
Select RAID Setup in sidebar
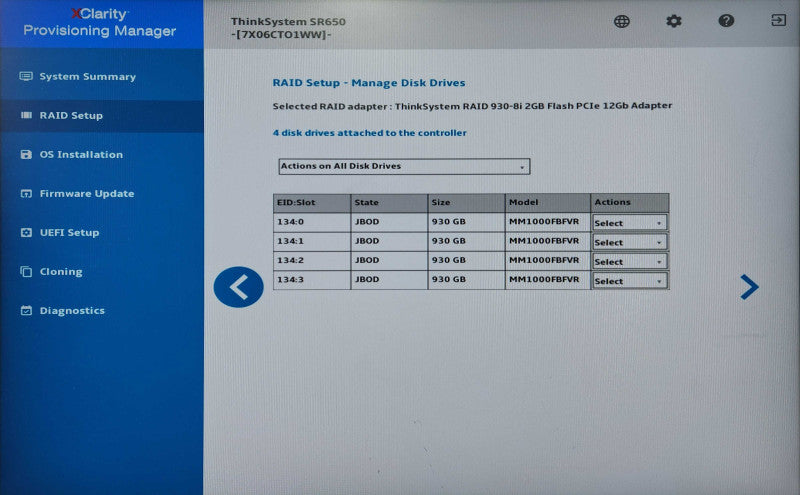pyautogui.click(x=71, y=115)
